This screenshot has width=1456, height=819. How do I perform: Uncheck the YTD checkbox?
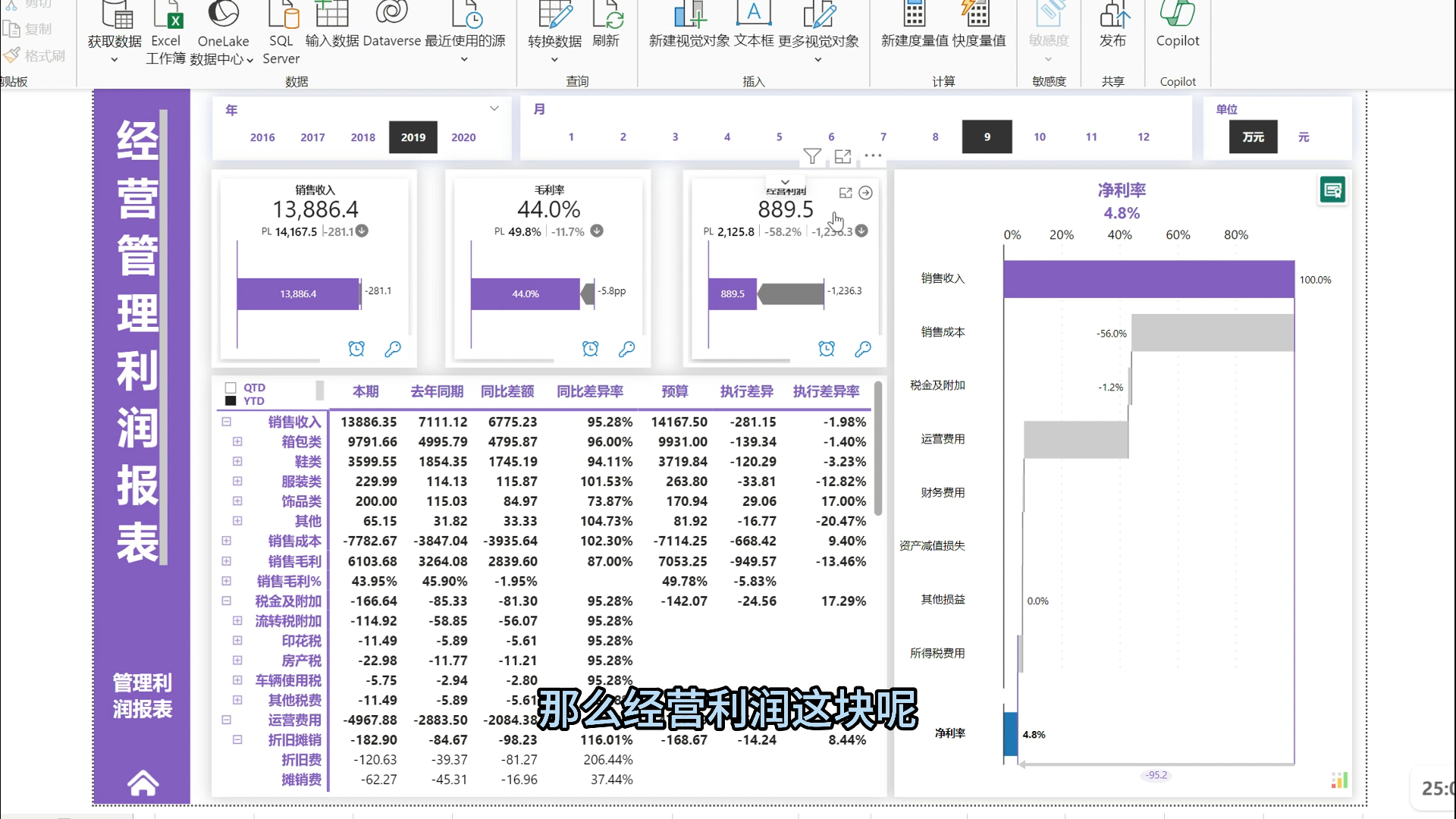[231, 400]
